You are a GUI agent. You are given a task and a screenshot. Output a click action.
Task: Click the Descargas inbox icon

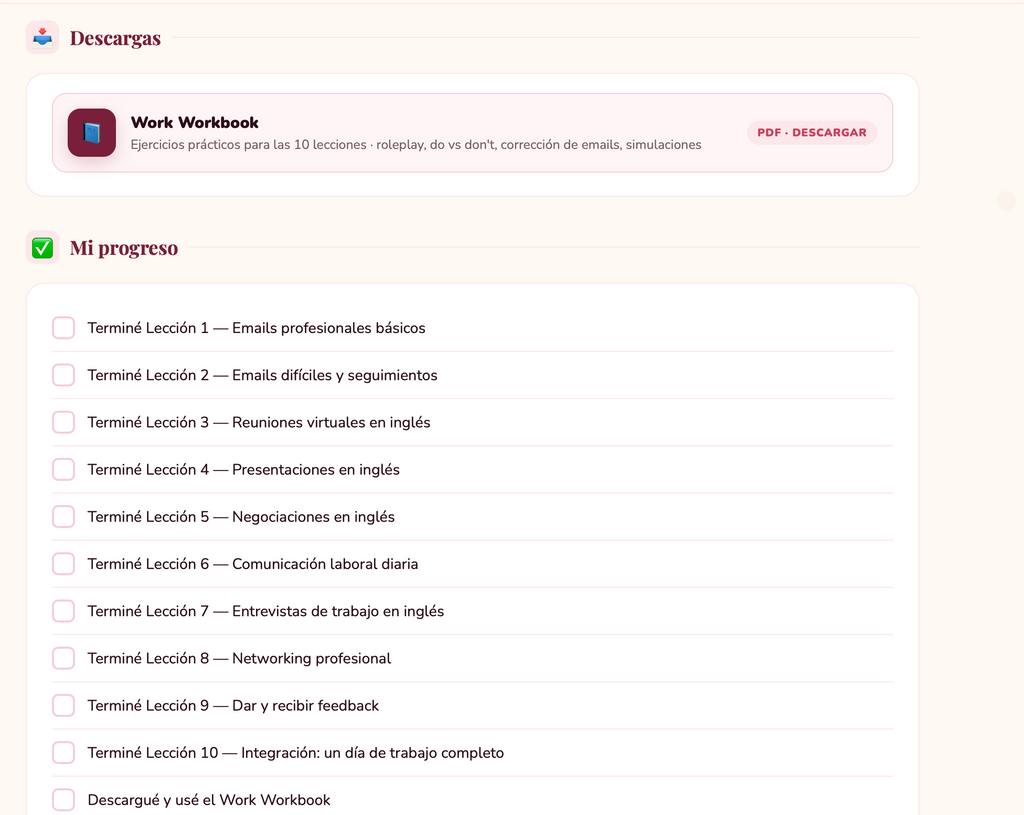[x=42, y=38]
